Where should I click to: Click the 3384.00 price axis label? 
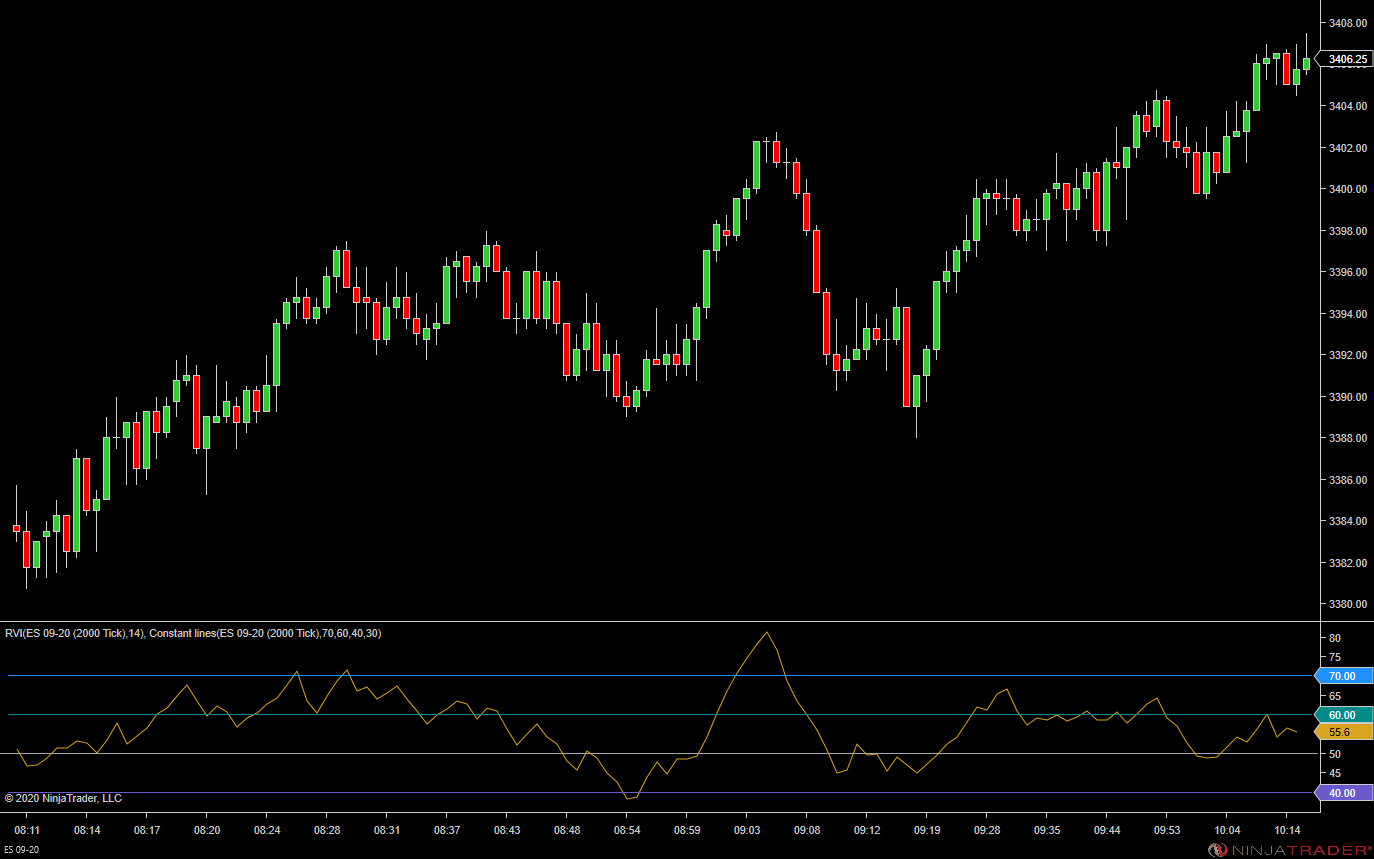click(x=1347, y=521)
